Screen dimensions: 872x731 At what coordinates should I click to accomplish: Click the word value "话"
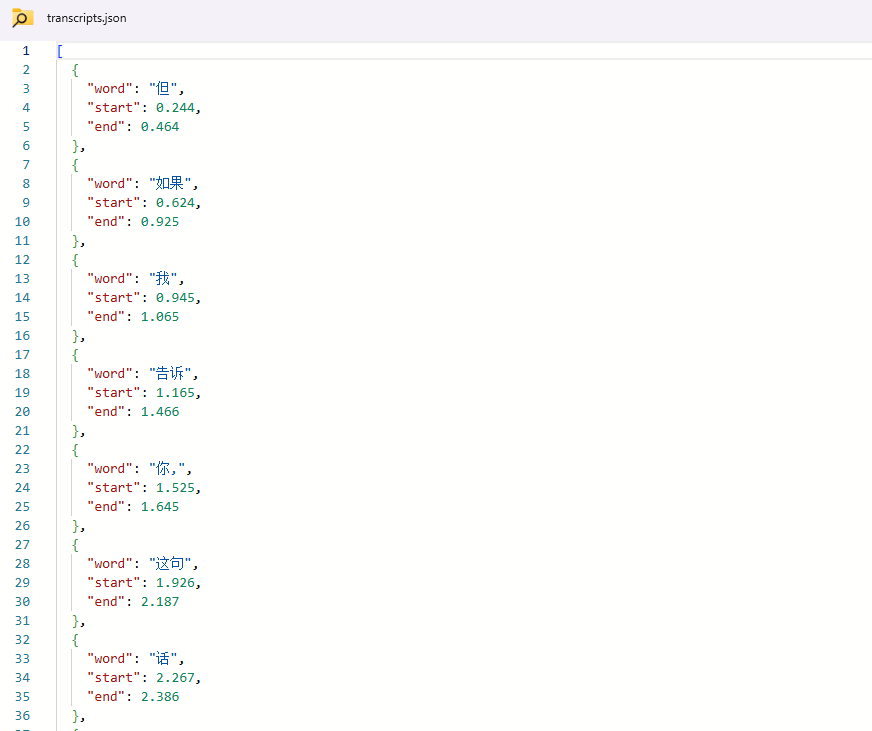coord(163,658)
